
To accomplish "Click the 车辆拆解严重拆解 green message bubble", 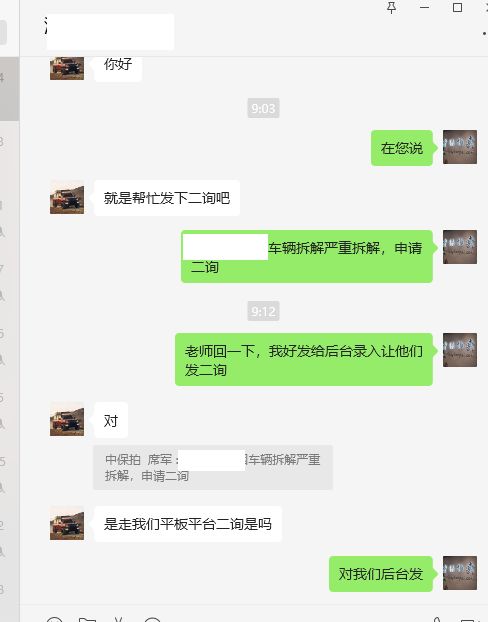I will (x=307, y=257).
